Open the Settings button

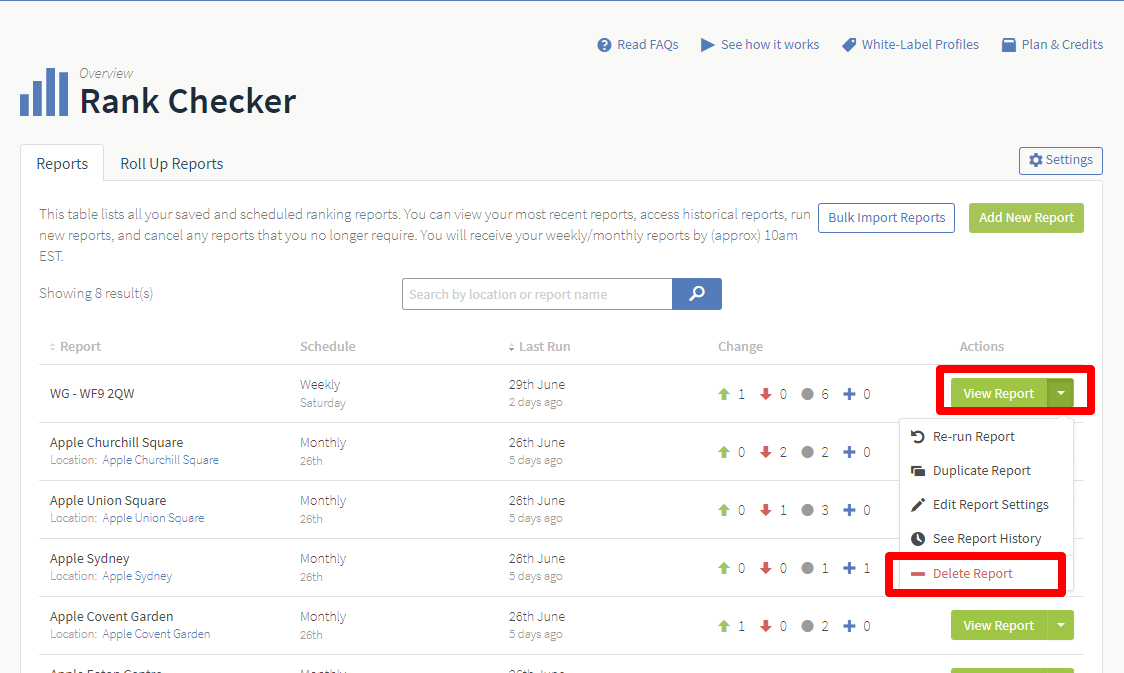point(1060,160)
